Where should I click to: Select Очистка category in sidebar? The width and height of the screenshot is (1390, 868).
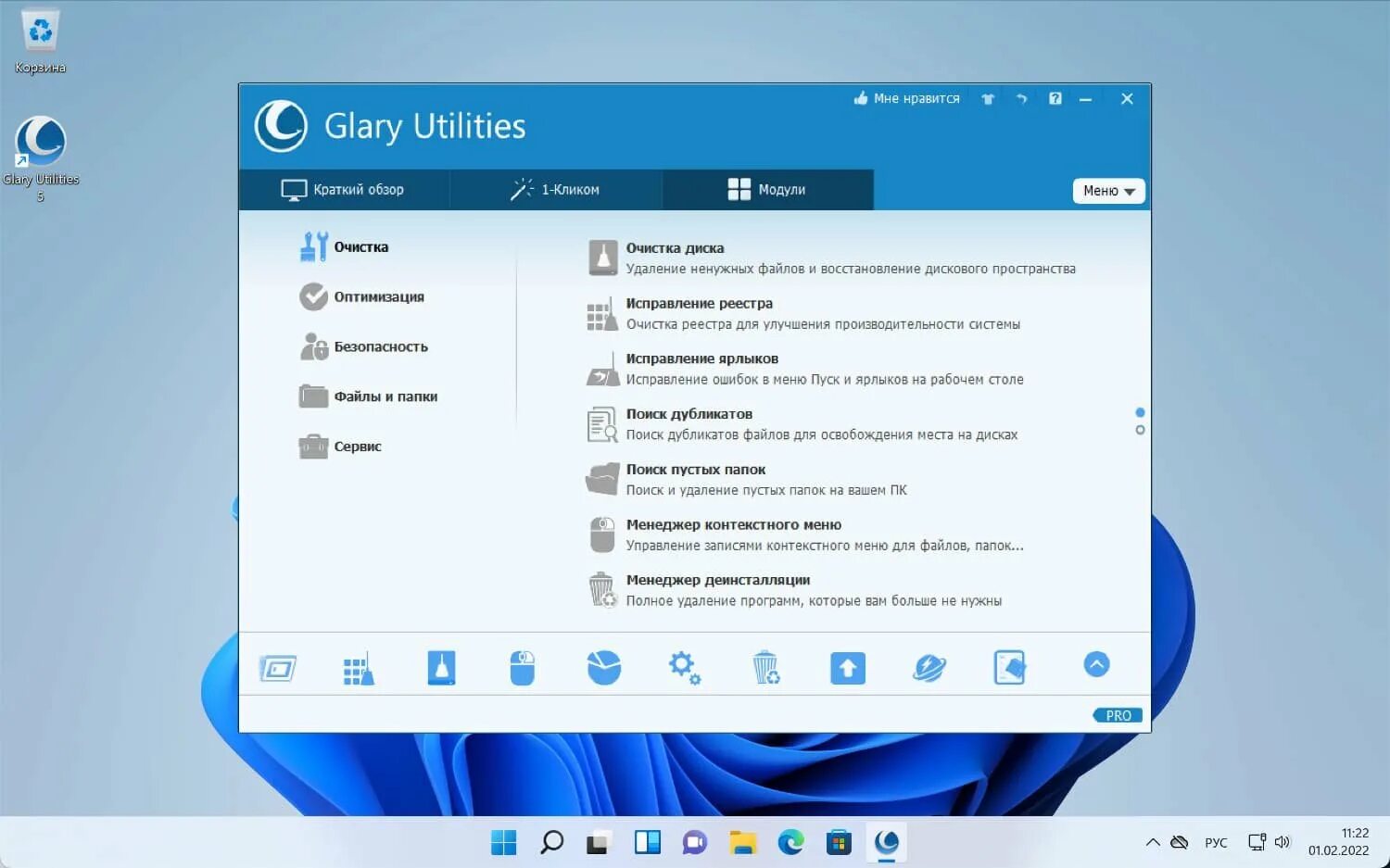click(344, 247)
